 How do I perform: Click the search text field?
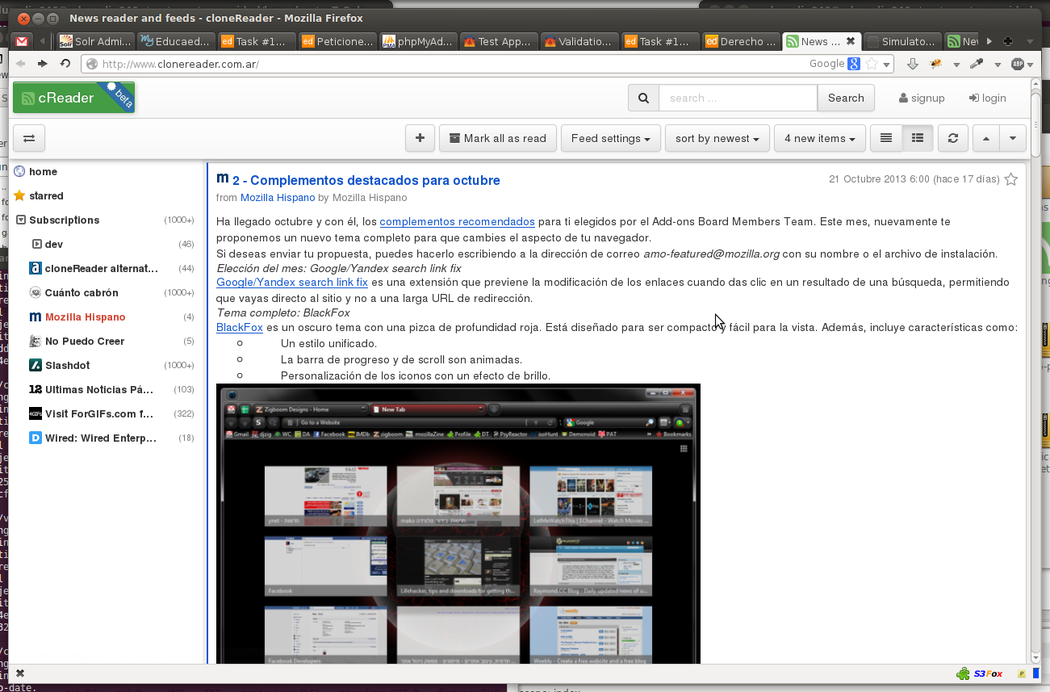[737, 98]
